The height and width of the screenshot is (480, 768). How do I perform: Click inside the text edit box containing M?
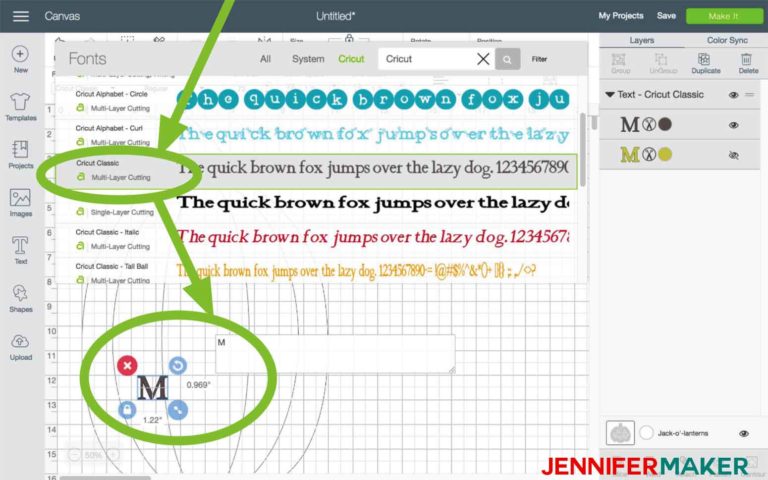pyautogui.click(x=335, y=354)
